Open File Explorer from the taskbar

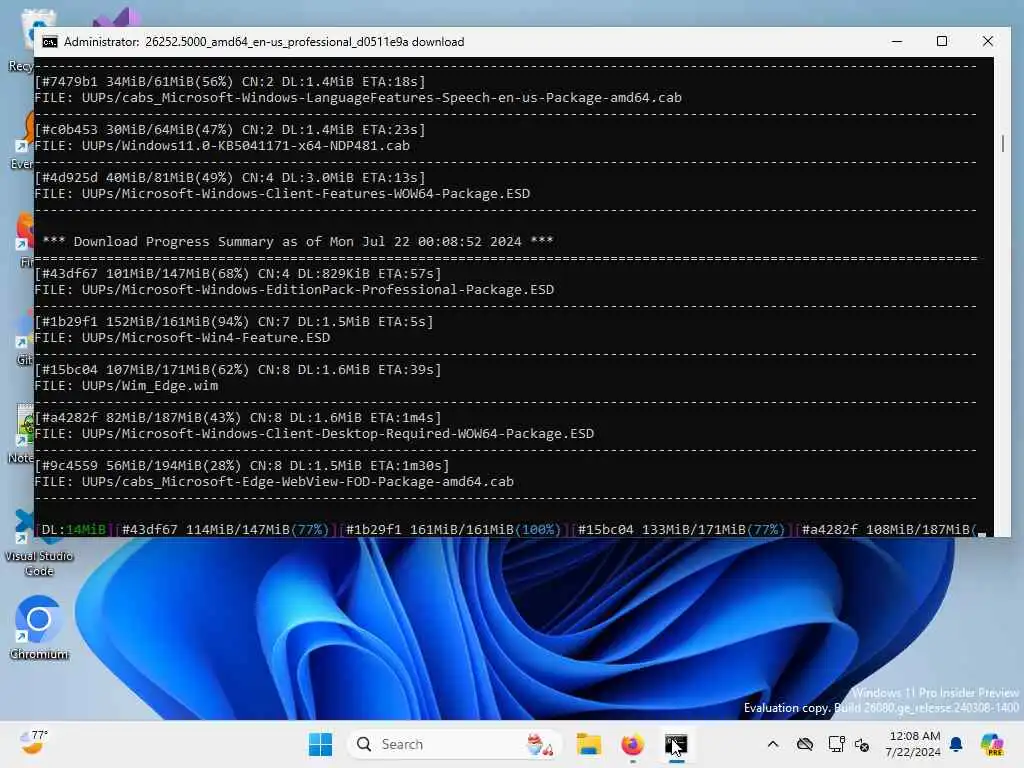click(x=588, y=744)
